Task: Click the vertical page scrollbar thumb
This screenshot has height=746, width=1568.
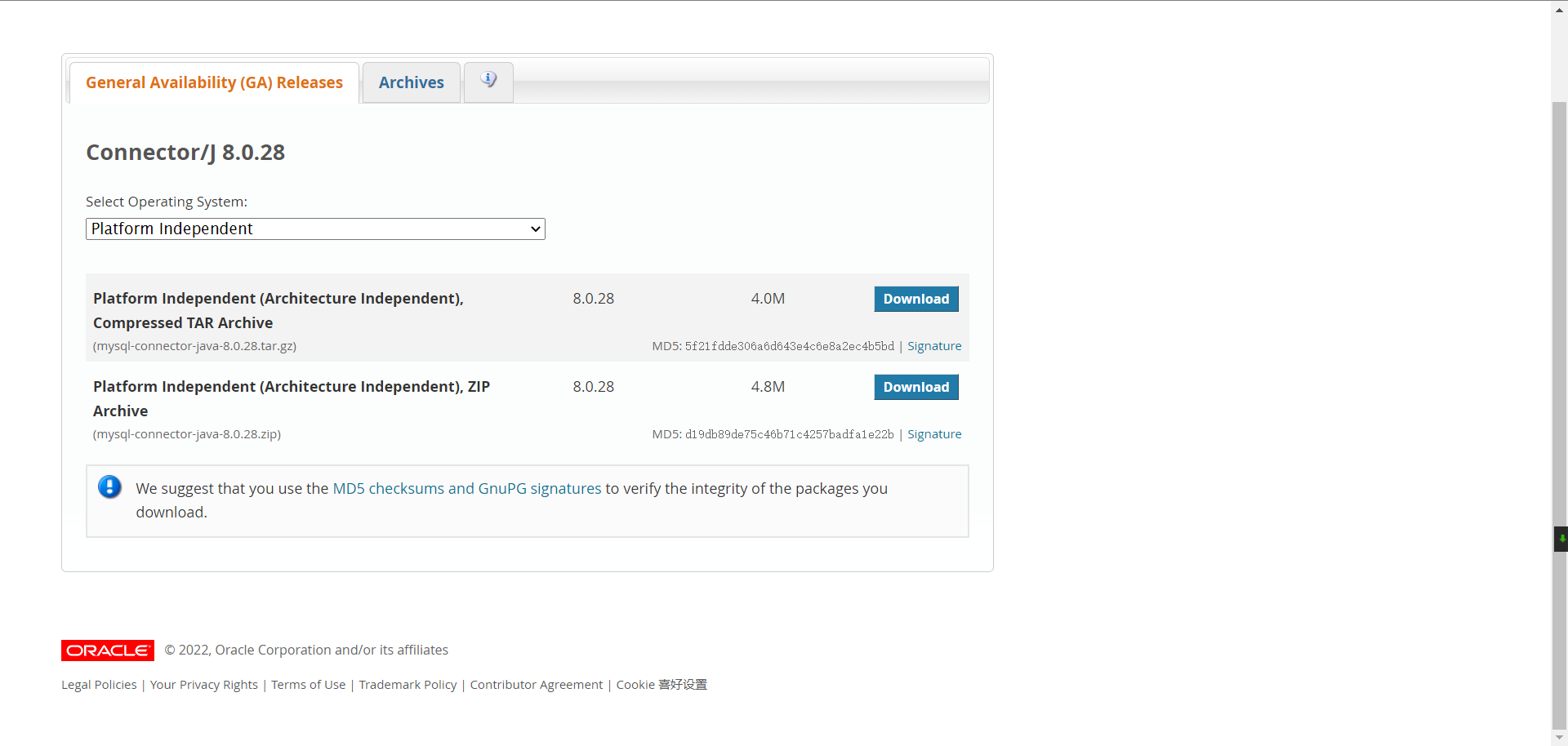Action: point(1560,414)
